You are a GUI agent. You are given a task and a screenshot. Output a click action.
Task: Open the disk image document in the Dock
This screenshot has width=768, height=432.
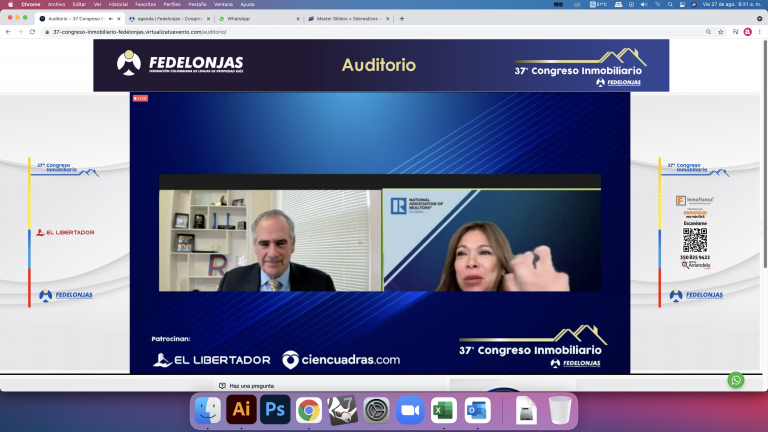526,410
